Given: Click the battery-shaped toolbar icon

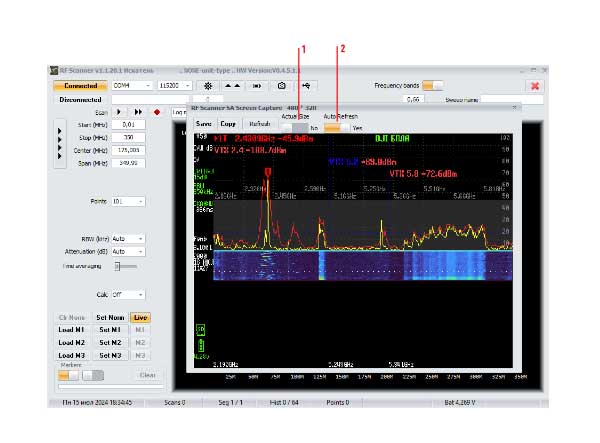Looking at the screenshot, I should click(x=257, y=86).
